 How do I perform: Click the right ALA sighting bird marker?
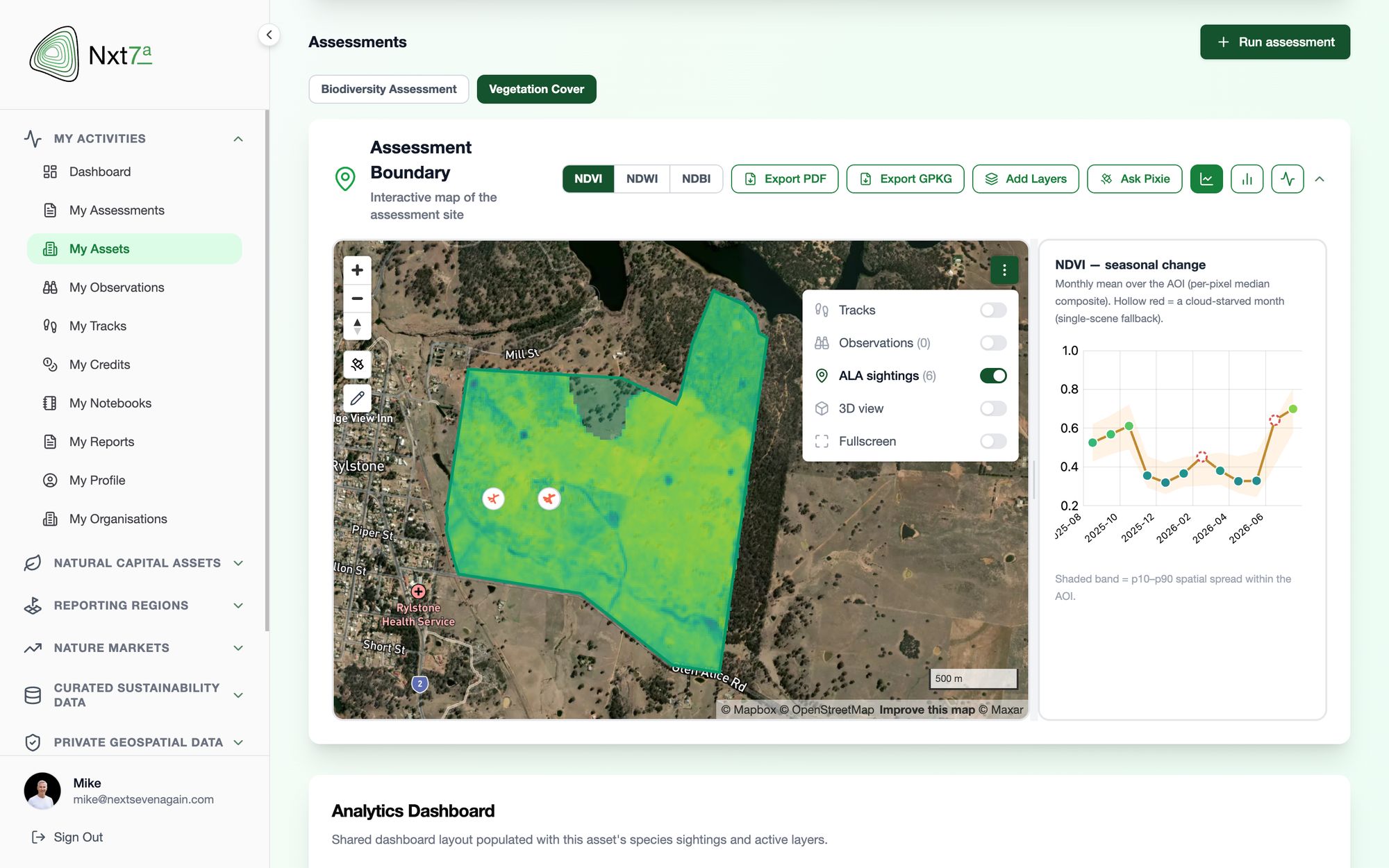(549, 499)
